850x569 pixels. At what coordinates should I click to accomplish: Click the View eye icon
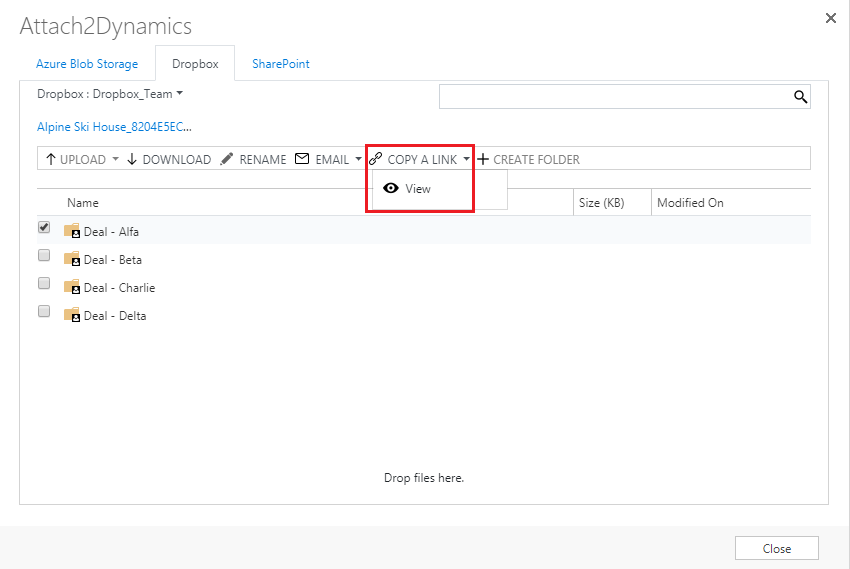(x=390, y=188)
